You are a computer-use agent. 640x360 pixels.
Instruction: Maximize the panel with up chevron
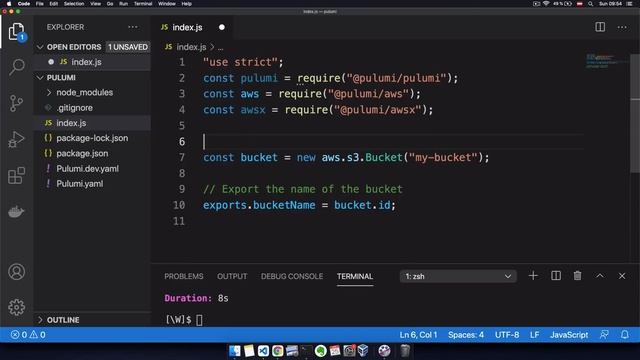[x=600, y=276]
